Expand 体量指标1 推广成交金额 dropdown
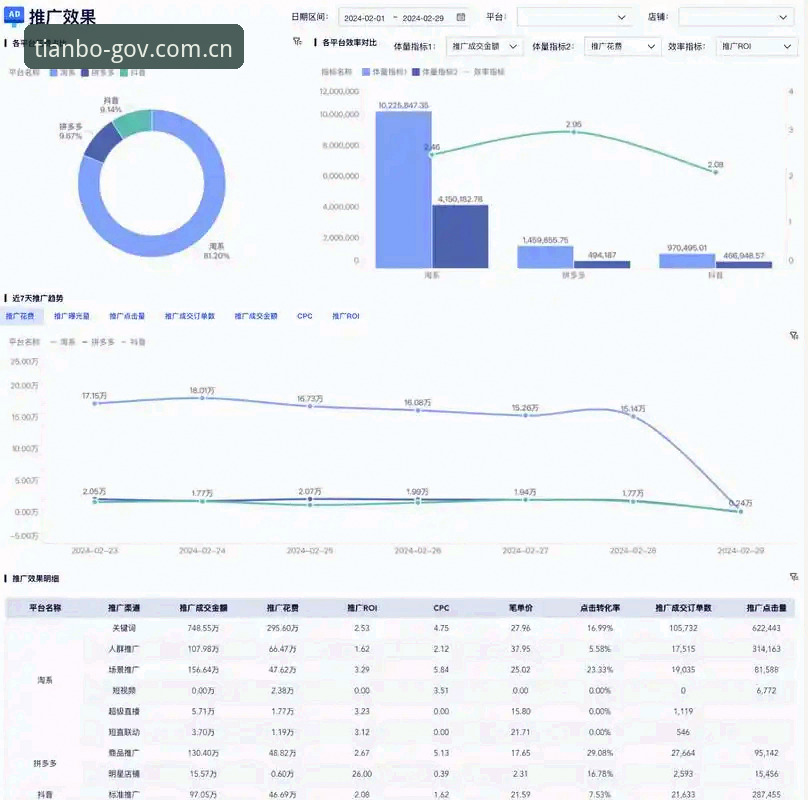808x800 pixels. point(484,46)
